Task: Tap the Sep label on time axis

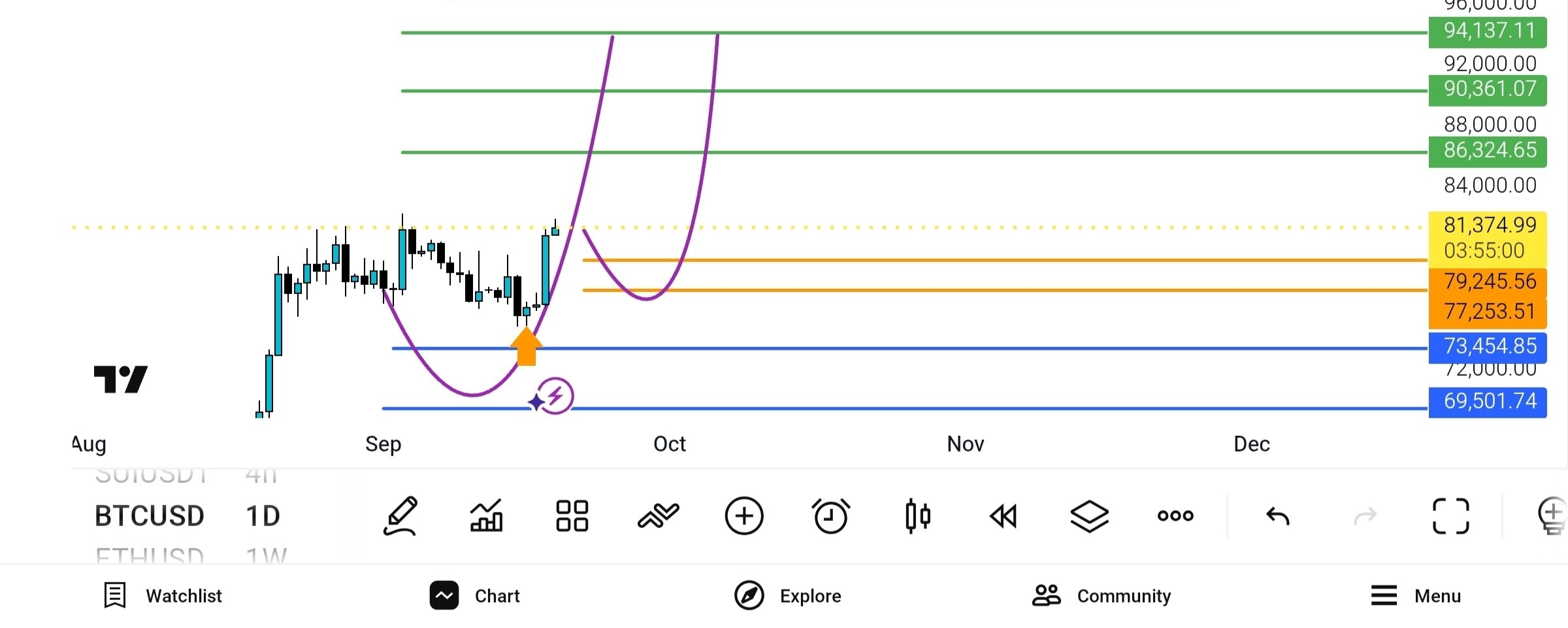Action: [x=384, y=445]
